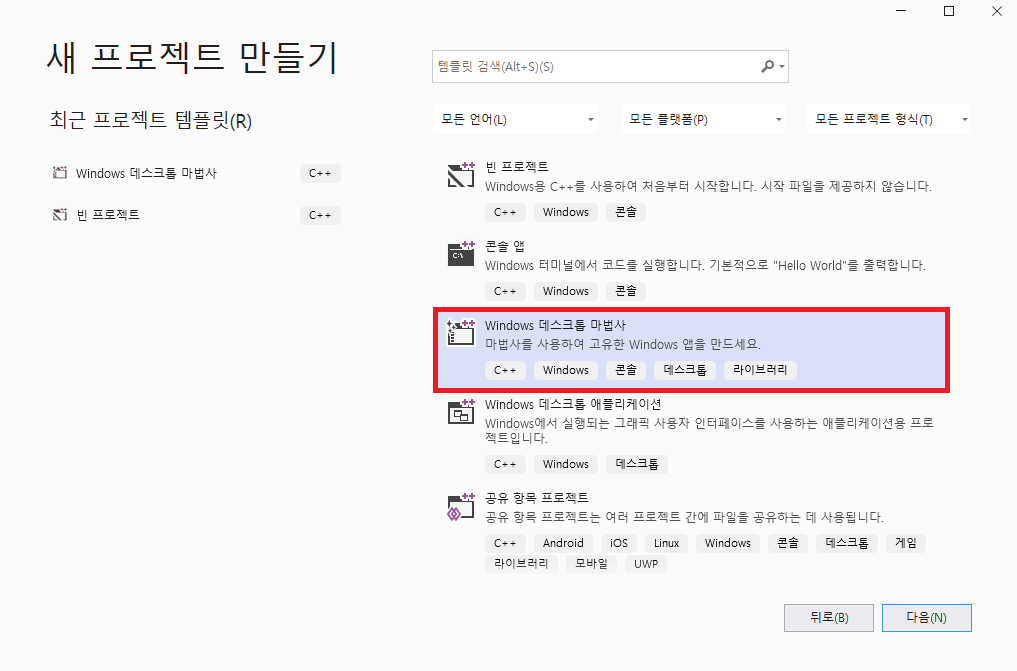Select the Windows 데스크톱 애플리케이션 template title
The height and width of the screenshot is (671, 1017).
573,404
